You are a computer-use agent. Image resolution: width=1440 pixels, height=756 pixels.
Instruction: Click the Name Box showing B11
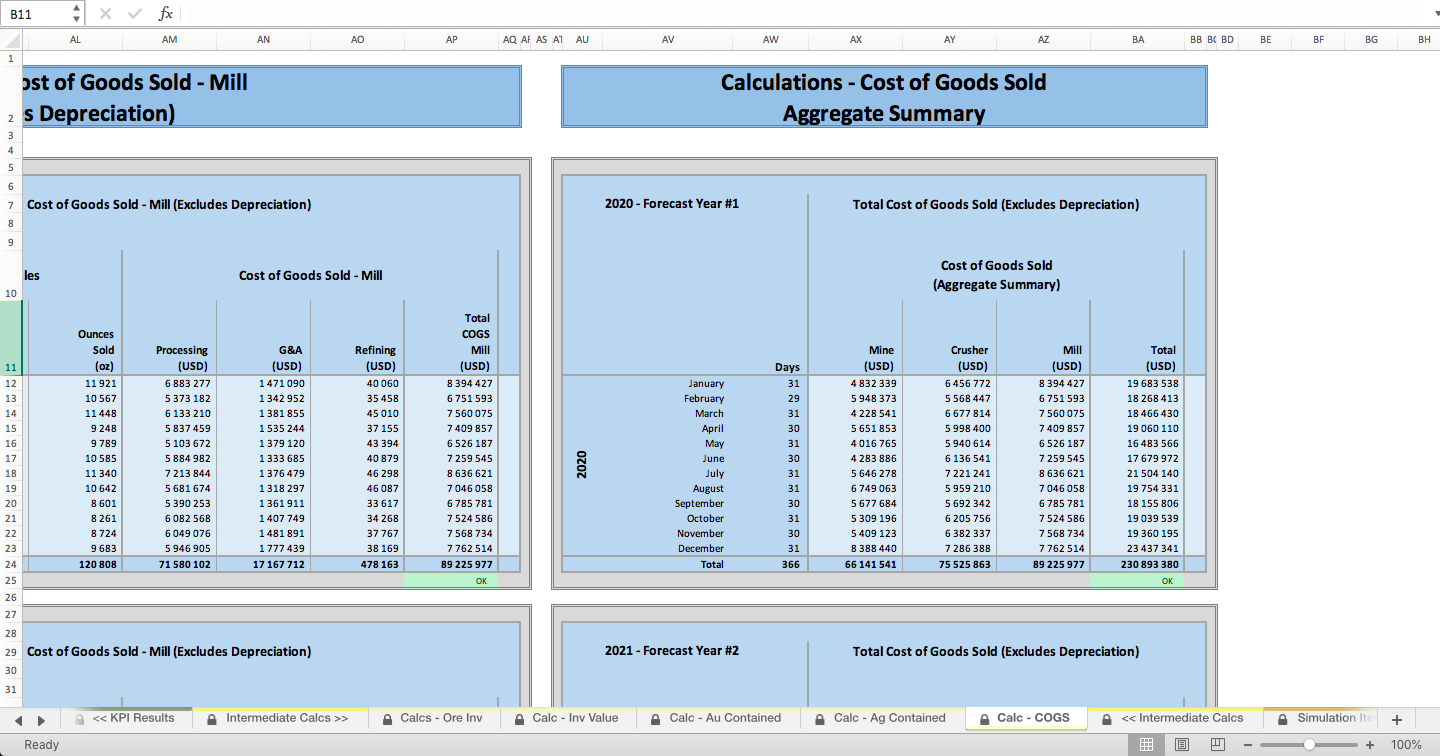pos(36,14)
